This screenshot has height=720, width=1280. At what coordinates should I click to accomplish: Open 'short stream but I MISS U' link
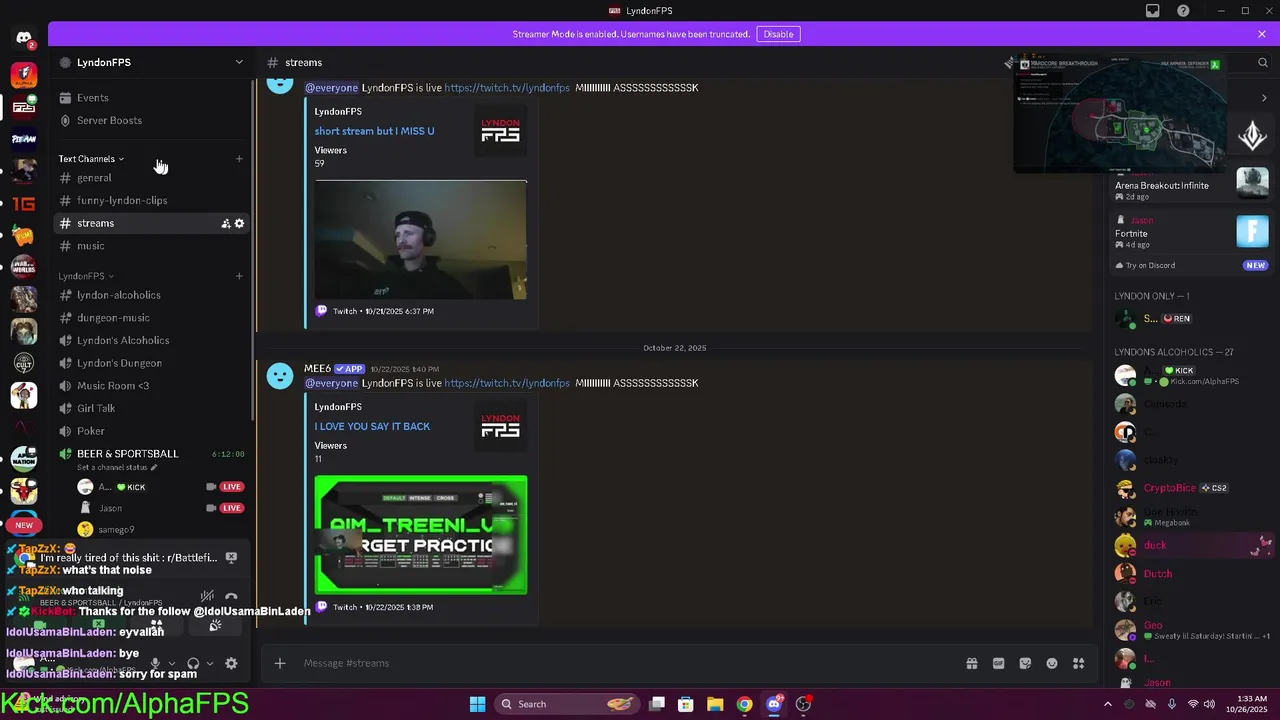(374, 131)
